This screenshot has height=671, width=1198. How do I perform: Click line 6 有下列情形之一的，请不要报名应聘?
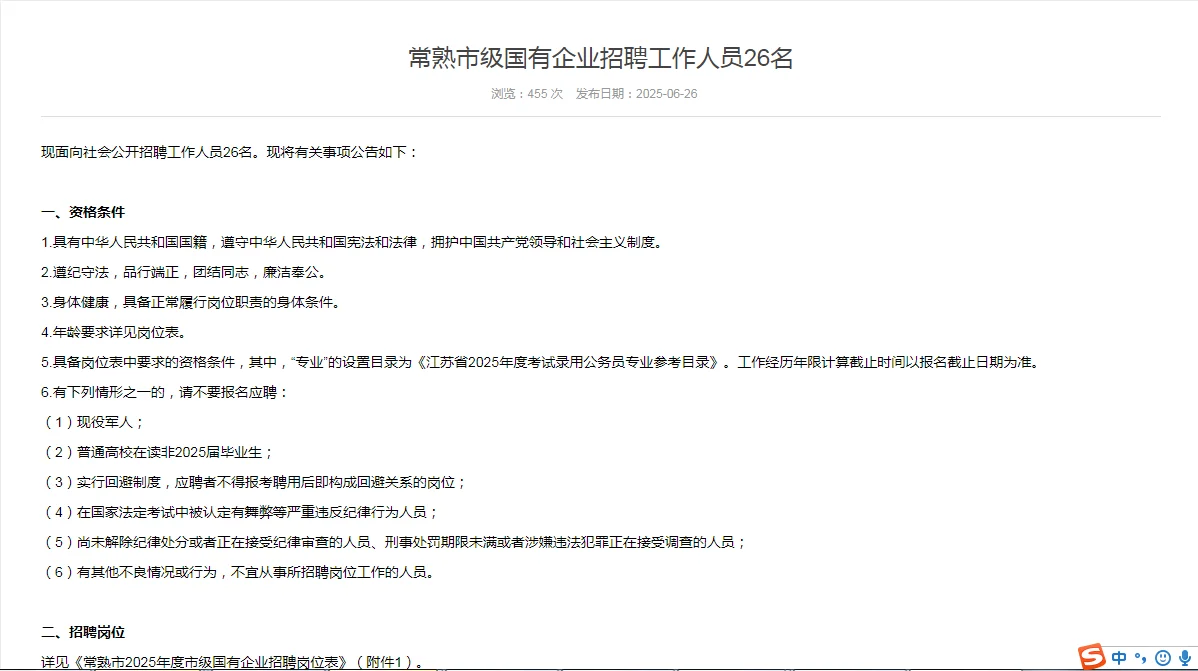pos(165,392)
